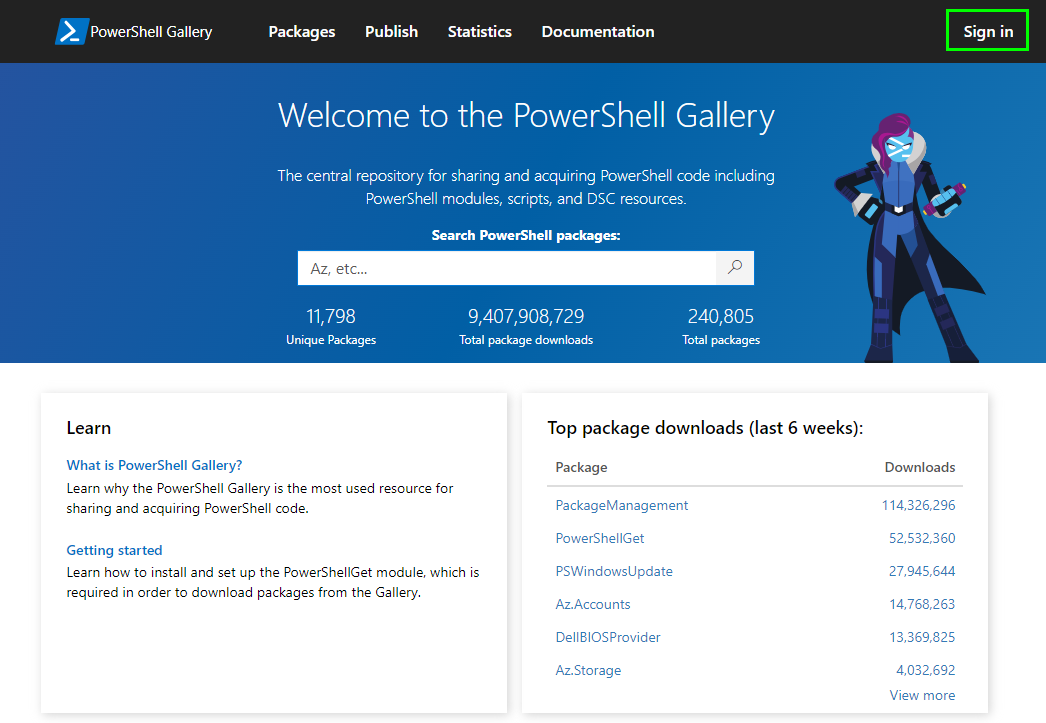Open the PSWindowsUpdate package page
The width and height of the screenshot is (1046, 723).
[x=613, y=571]
